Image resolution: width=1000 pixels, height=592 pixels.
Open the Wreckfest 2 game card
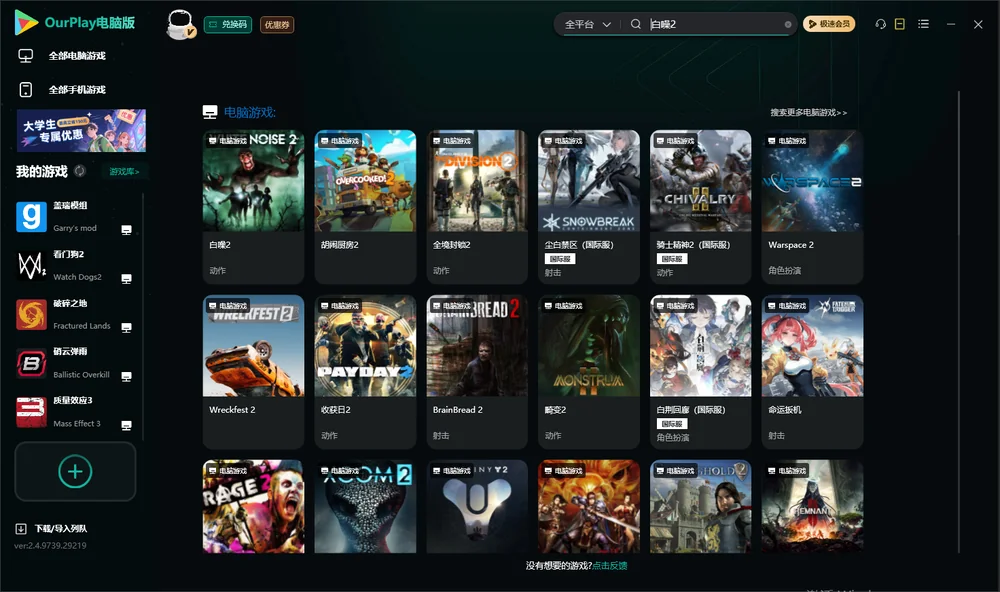(253, 372)
